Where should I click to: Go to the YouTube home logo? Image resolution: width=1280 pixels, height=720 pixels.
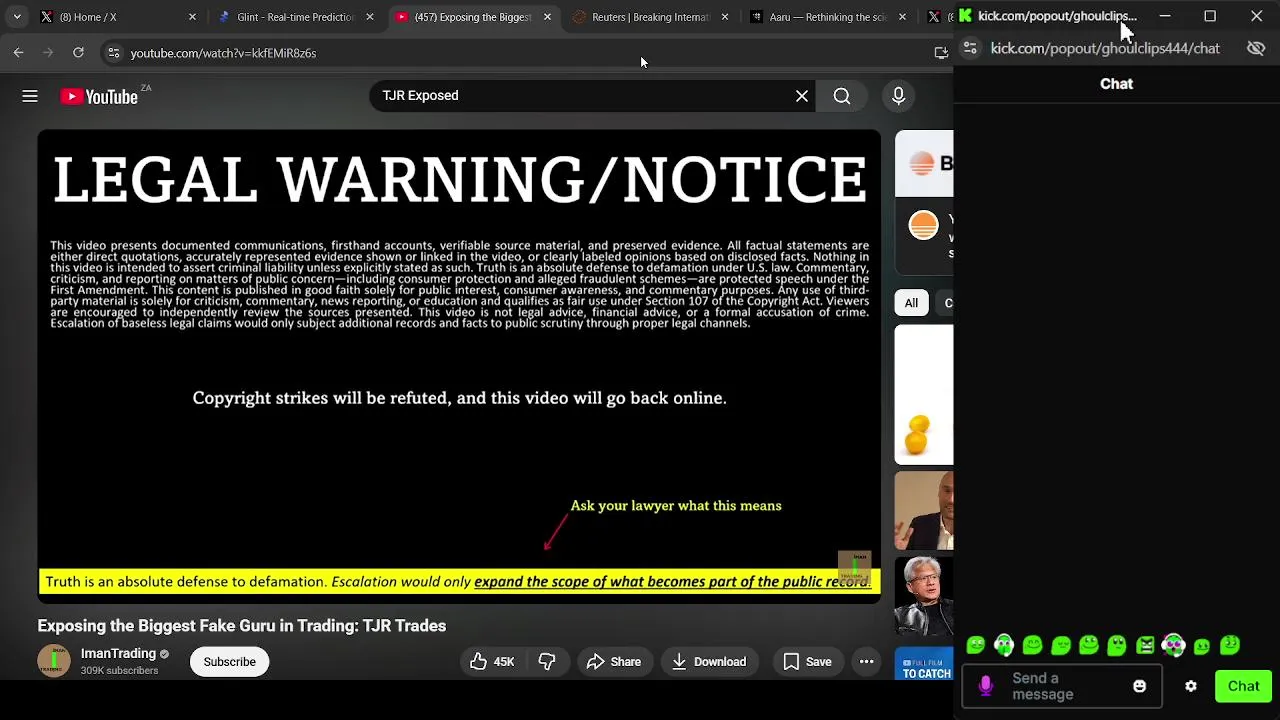99,96
